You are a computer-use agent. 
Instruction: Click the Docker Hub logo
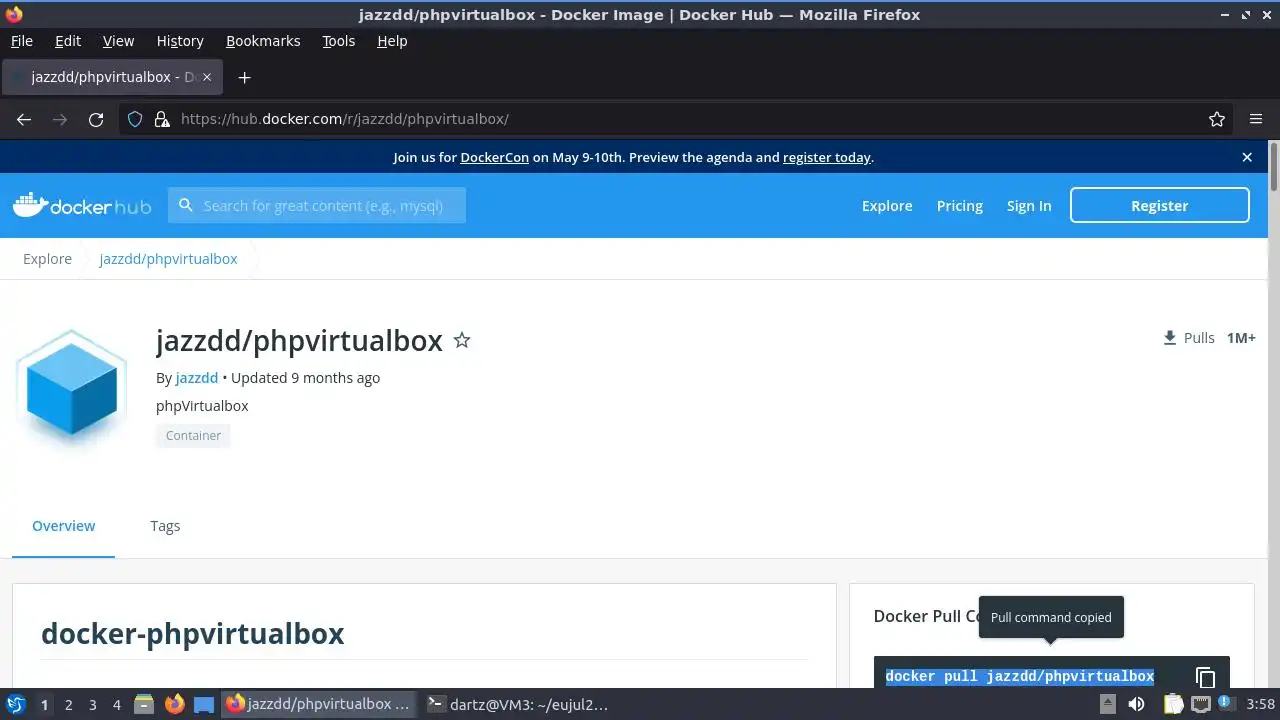point(82,205)
